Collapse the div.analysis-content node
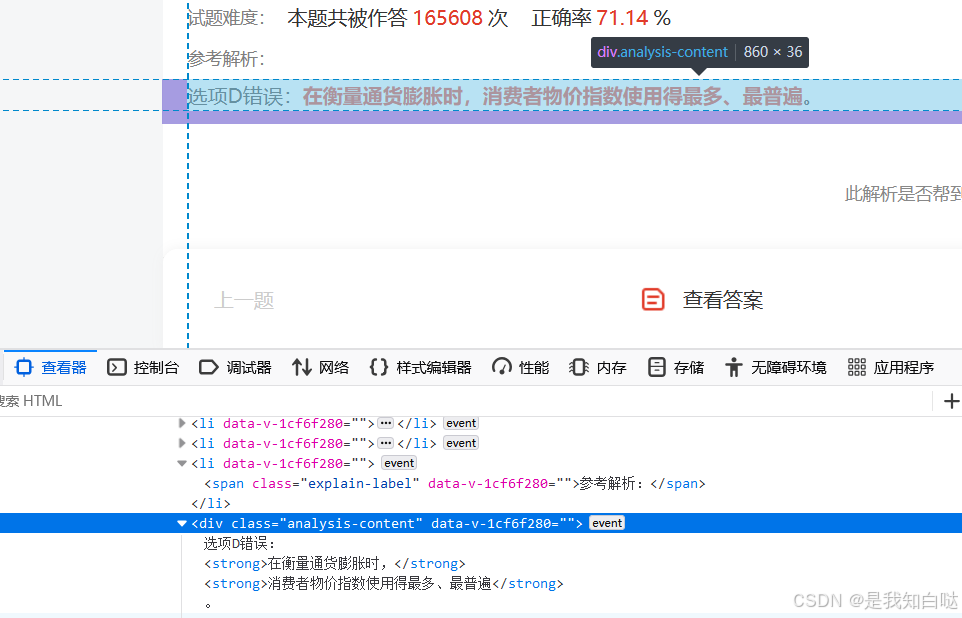 [182, 523]
